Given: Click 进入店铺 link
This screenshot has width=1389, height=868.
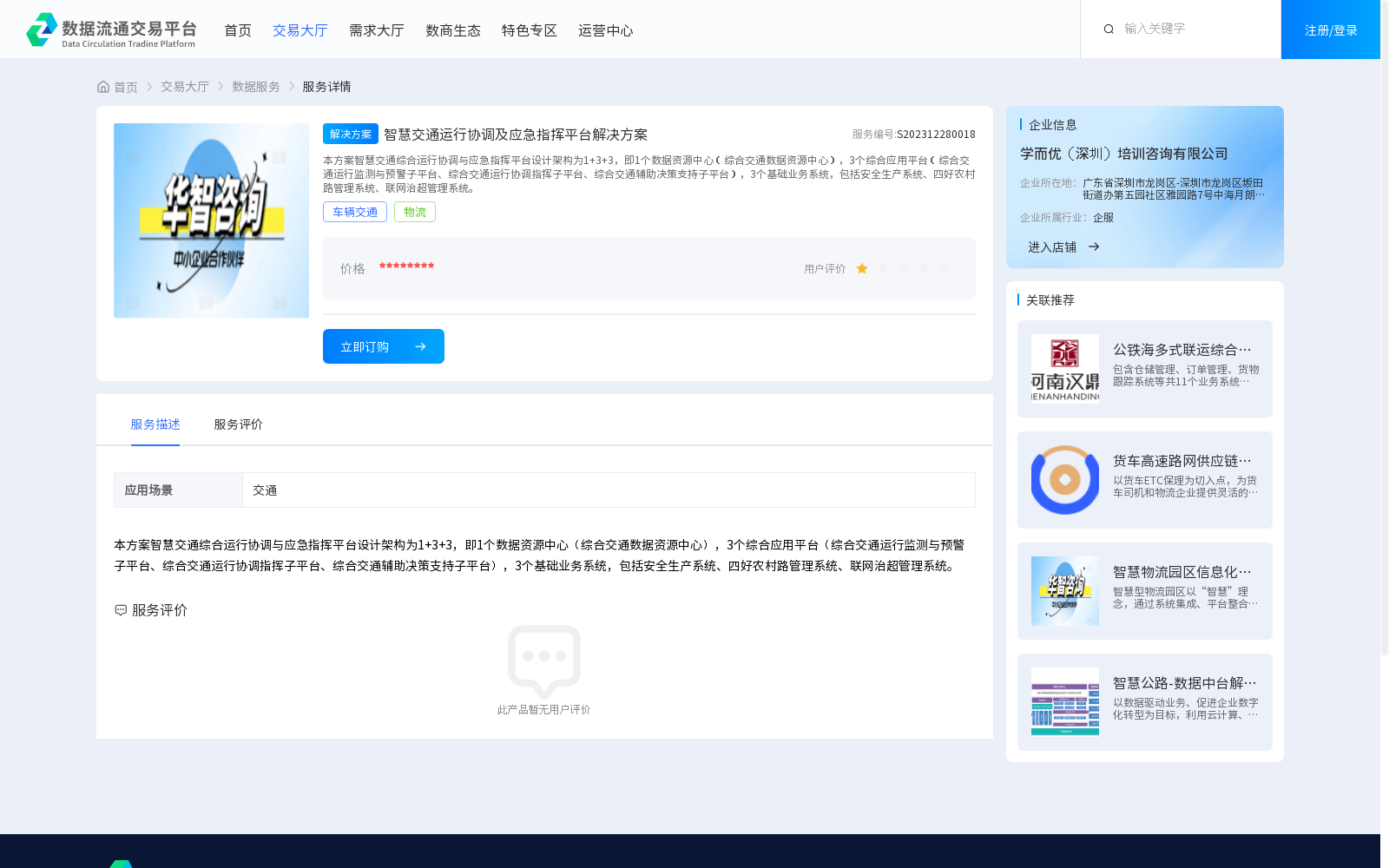Looking at the screenshot, I should (1052, 247).
